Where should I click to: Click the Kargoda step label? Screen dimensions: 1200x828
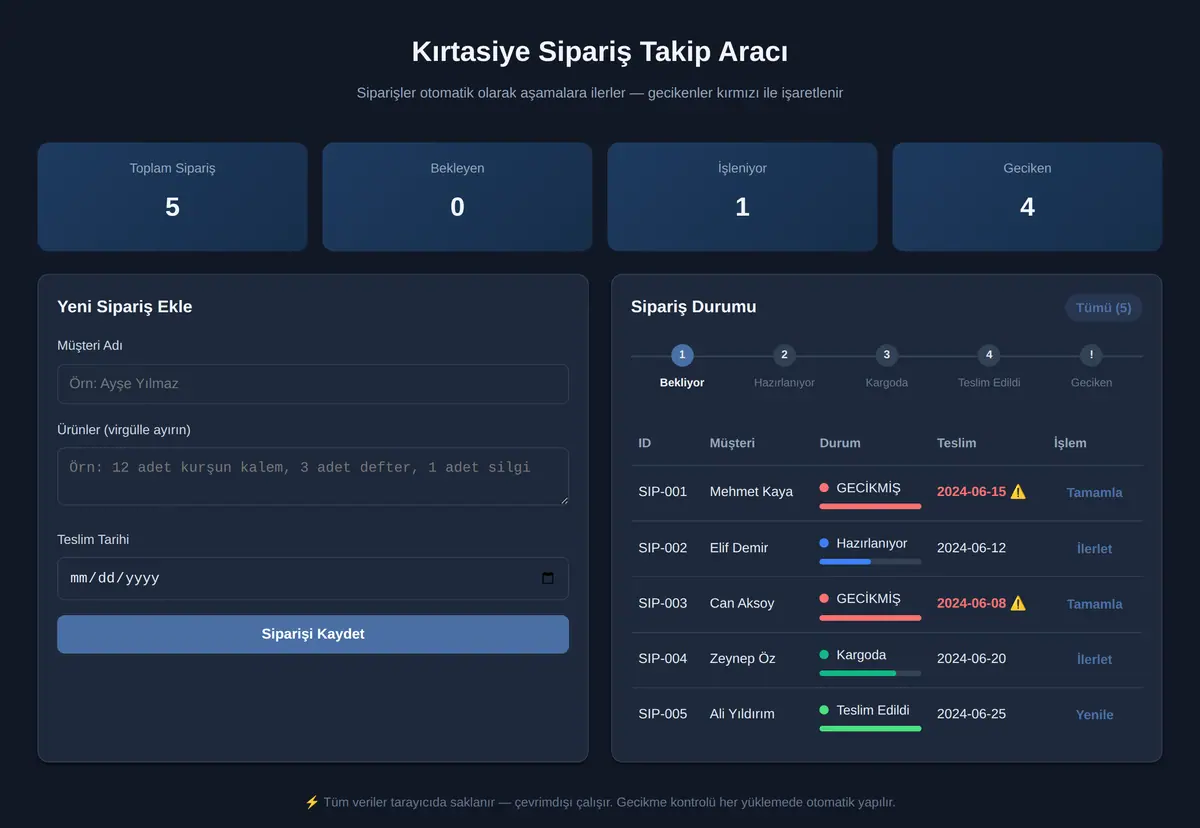point(887,383)
